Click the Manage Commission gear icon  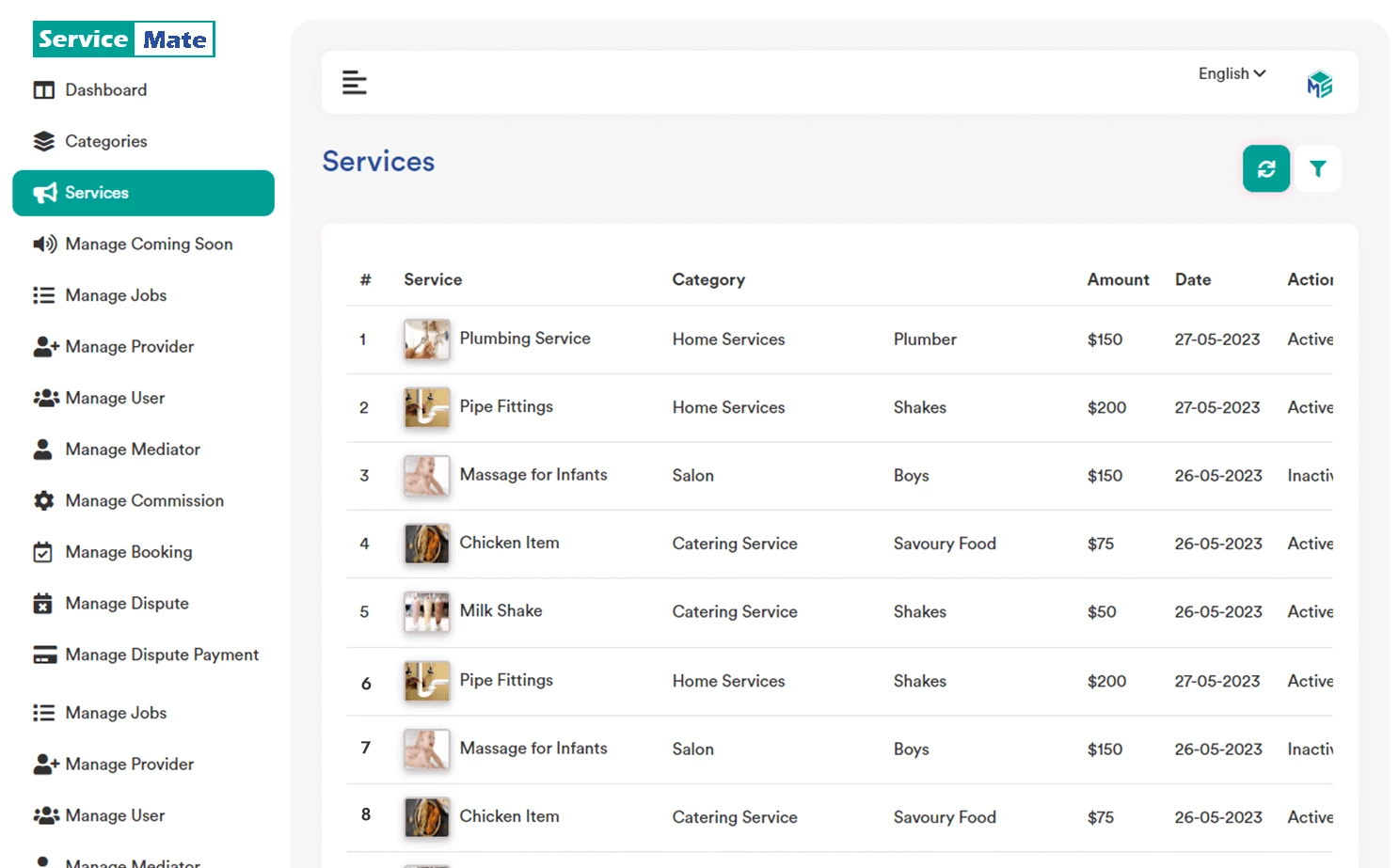click(44, 500)
